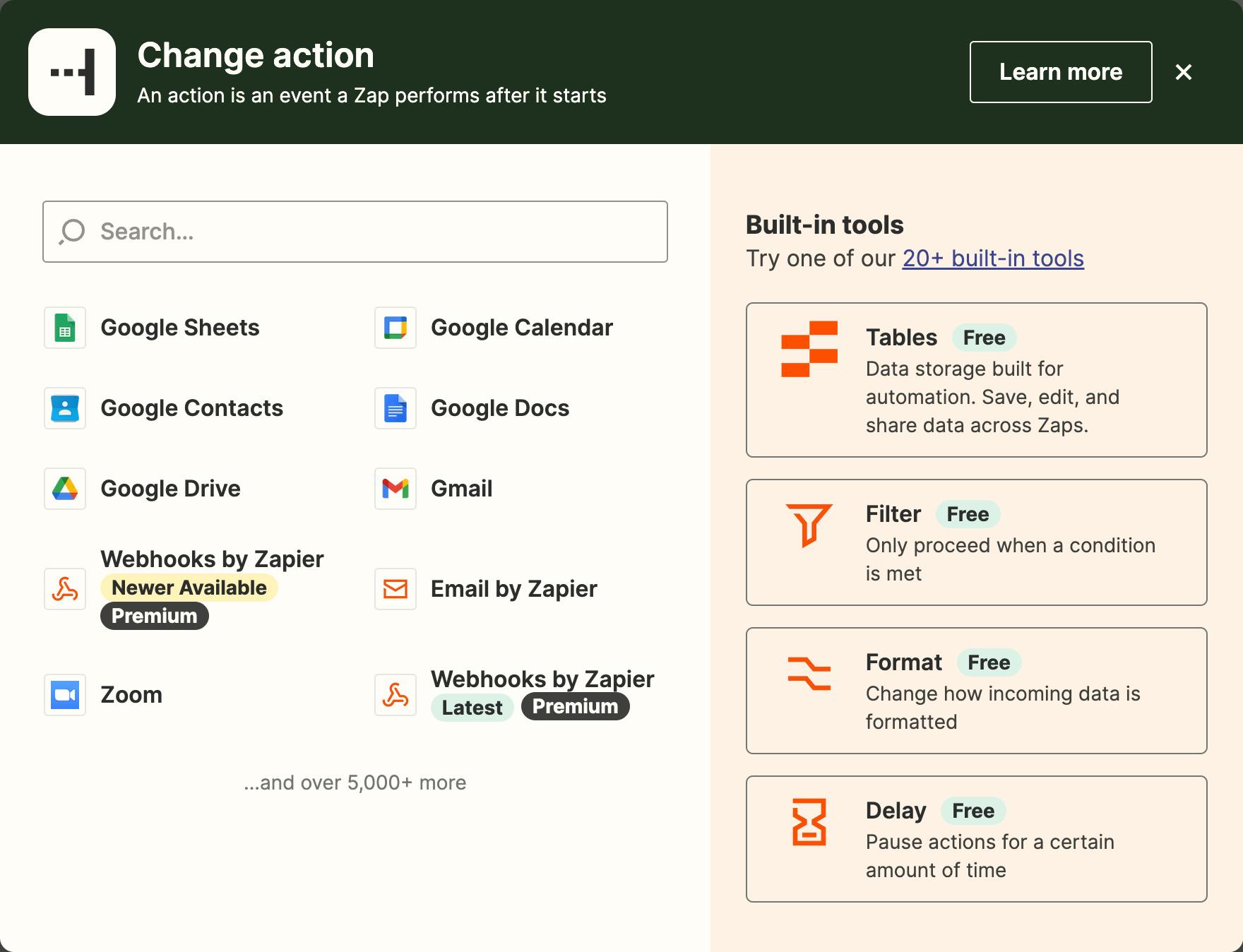Image resolution: width=1243 pixels, height=952 pixels.
Task: Click the Delay hourglass icon
Action: [x=809, y=822]
